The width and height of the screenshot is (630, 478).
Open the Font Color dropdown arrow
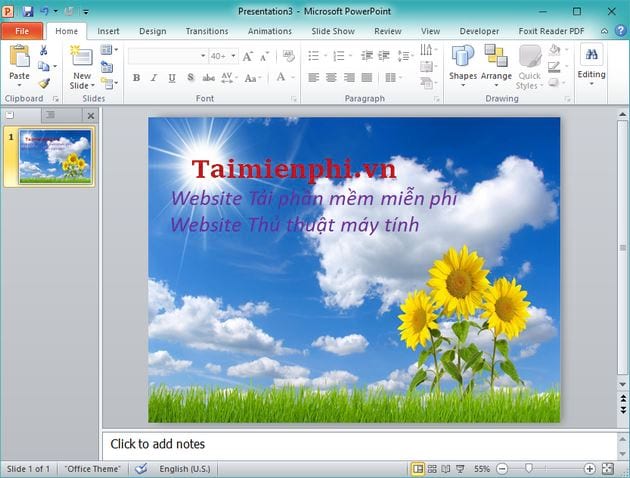(x=293, y=78)
